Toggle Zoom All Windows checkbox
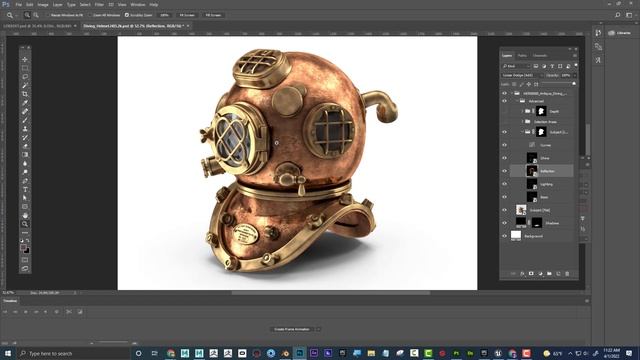This screenshot has height=360, width=640. click(x=90, y=15)
